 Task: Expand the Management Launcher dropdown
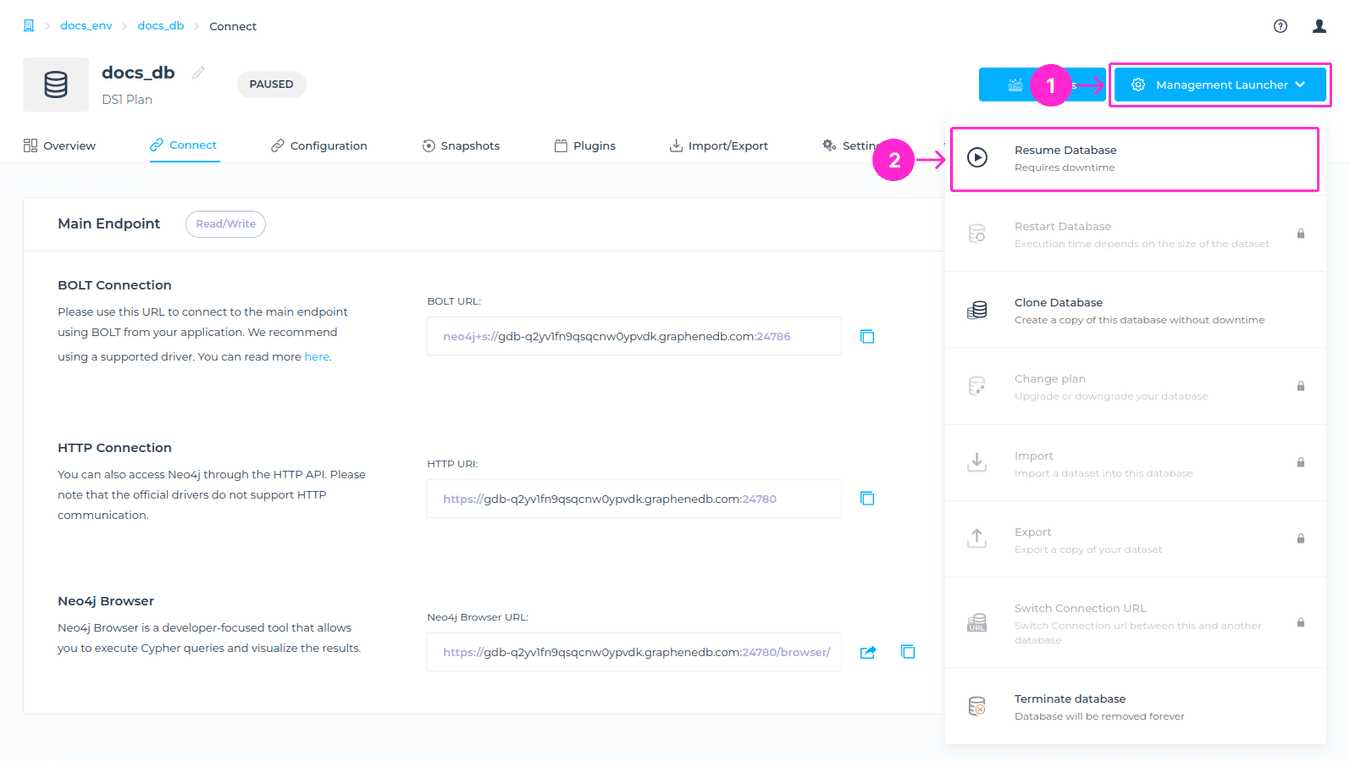tap(1220, 85)
